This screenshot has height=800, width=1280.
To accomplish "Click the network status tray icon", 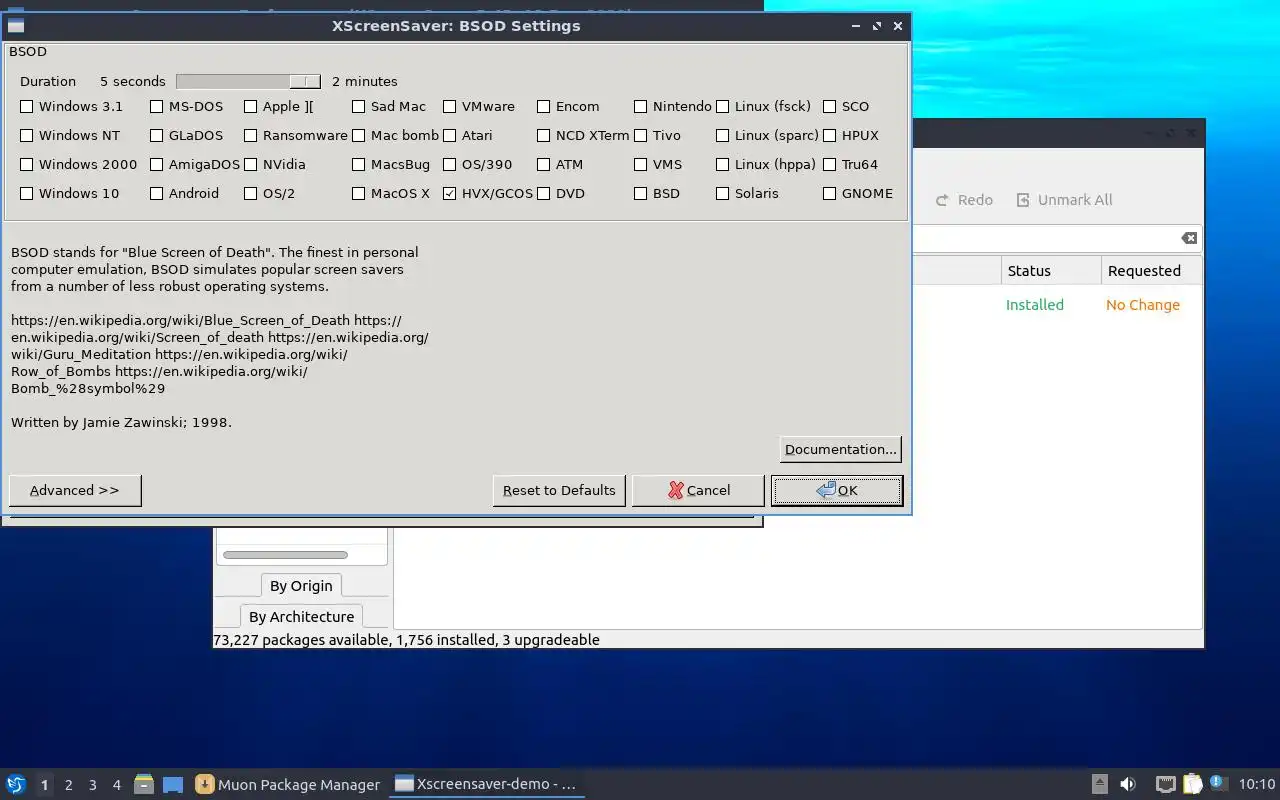I will tap(1165, 784).
